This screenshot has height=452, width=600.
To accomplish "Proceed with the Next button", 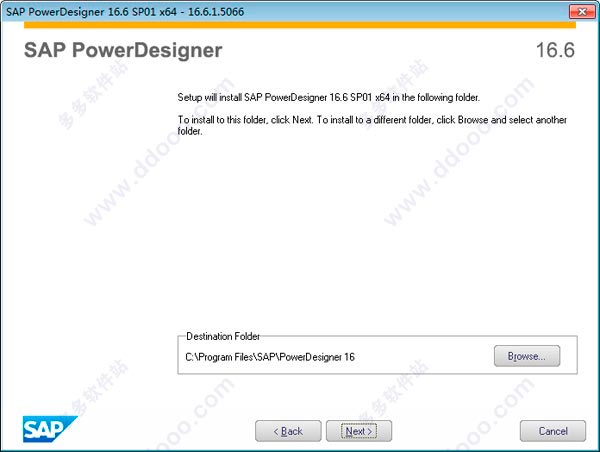I will [359, 431].
